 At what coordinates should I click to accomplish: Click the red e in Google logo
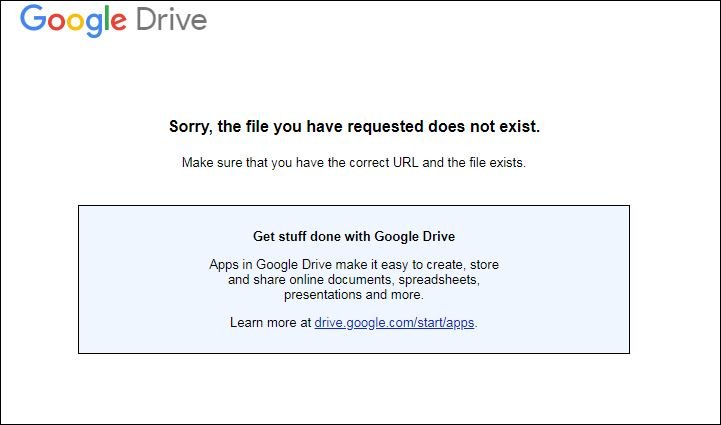coord(118,22)
